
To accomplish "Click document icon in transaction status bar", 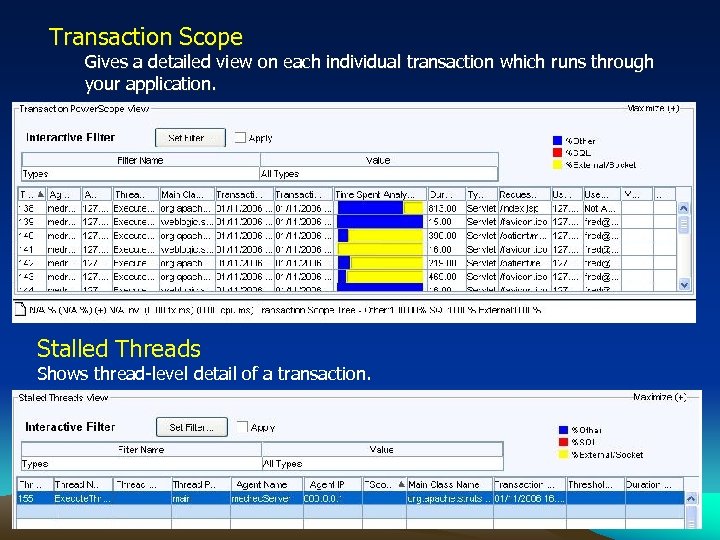I will [x=21, y=309].
